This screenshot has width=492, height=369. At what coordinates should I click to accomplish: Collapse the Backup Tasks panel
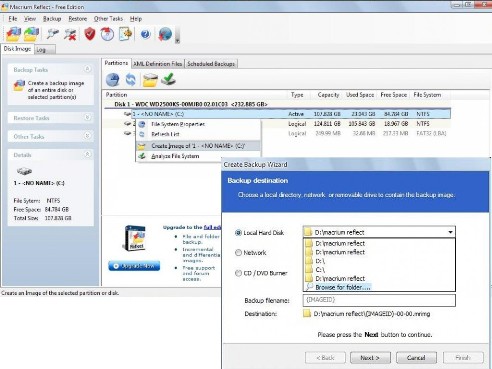click(87, 69)
